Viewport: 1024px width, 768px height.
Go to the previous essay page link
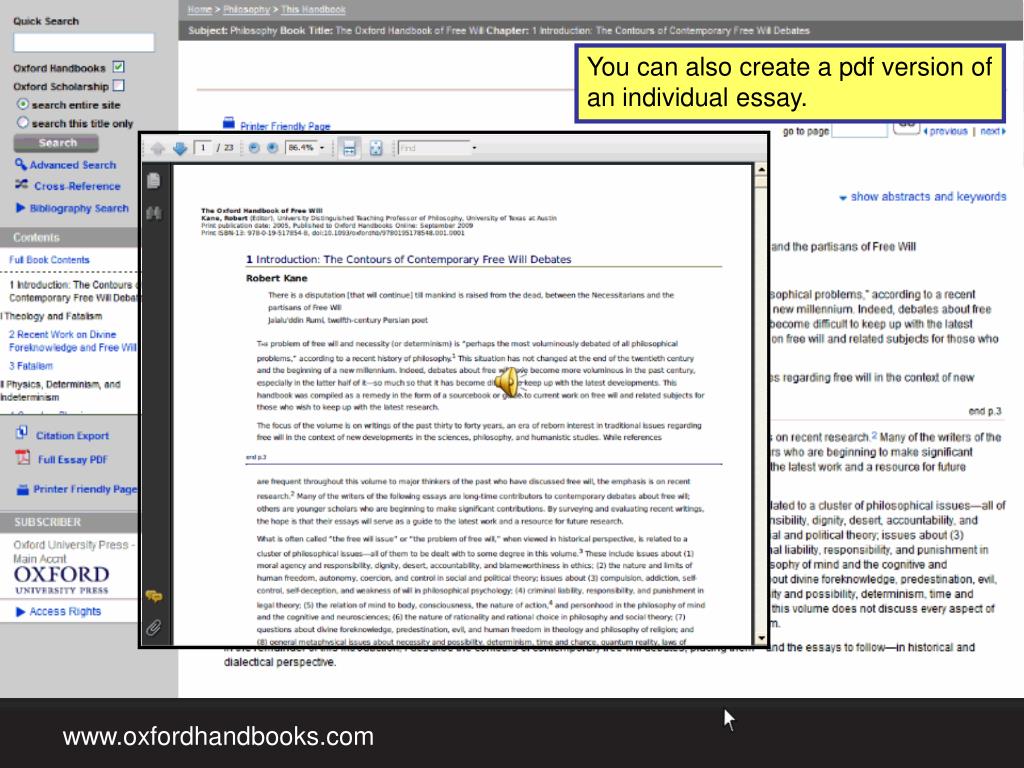click(x=946, y=131)
